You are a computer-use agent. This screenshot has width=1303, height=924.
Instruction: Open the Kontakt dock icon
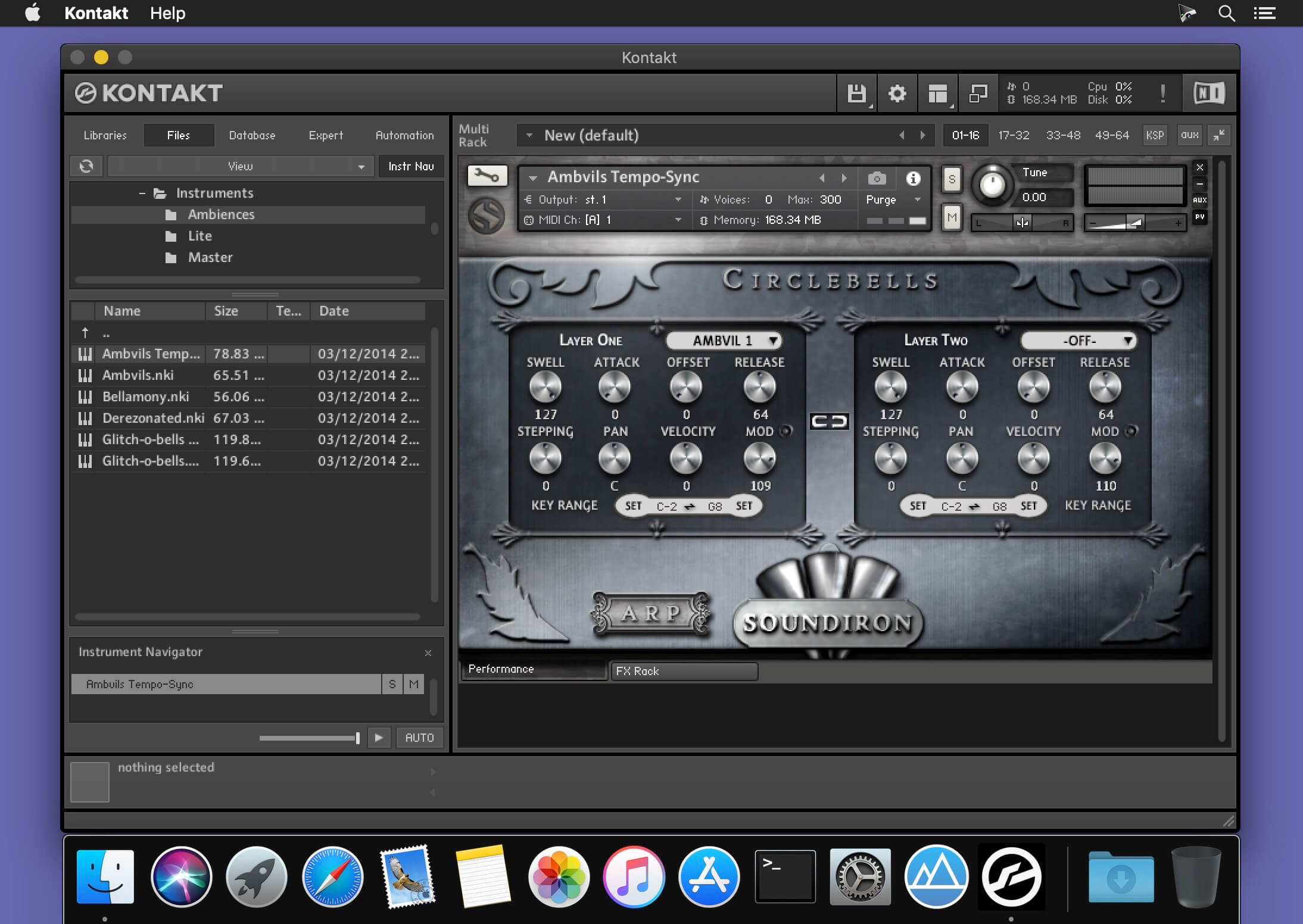(x=1011, y=876)
